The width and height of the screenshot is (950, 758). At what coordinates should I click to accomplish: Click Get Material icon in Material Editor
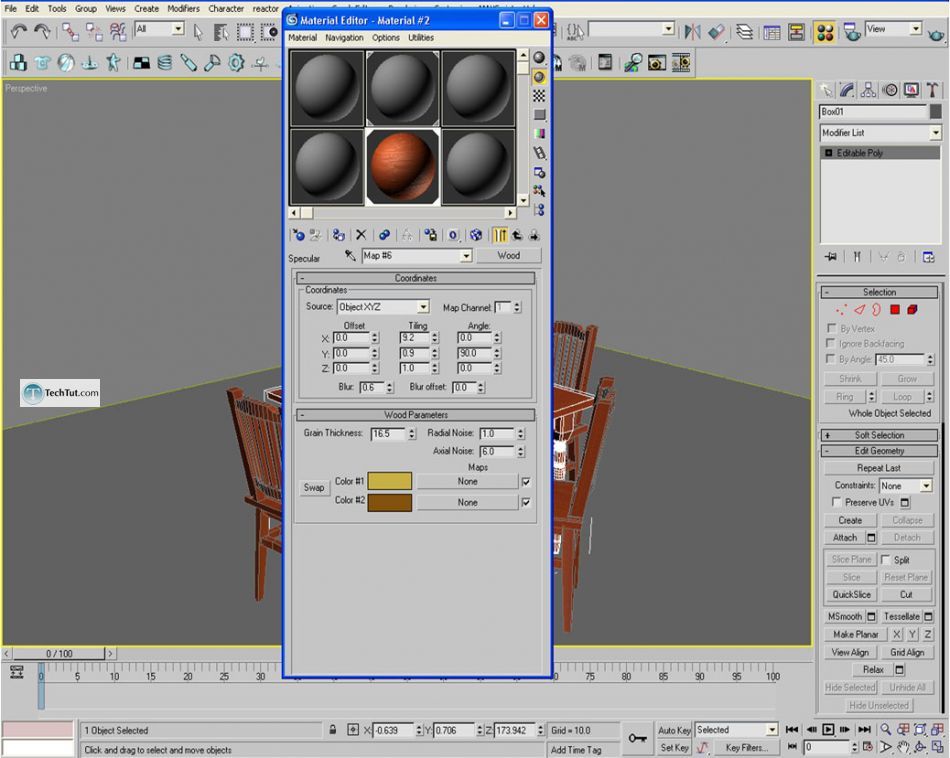pyautogui.click(x=298, y=235)
